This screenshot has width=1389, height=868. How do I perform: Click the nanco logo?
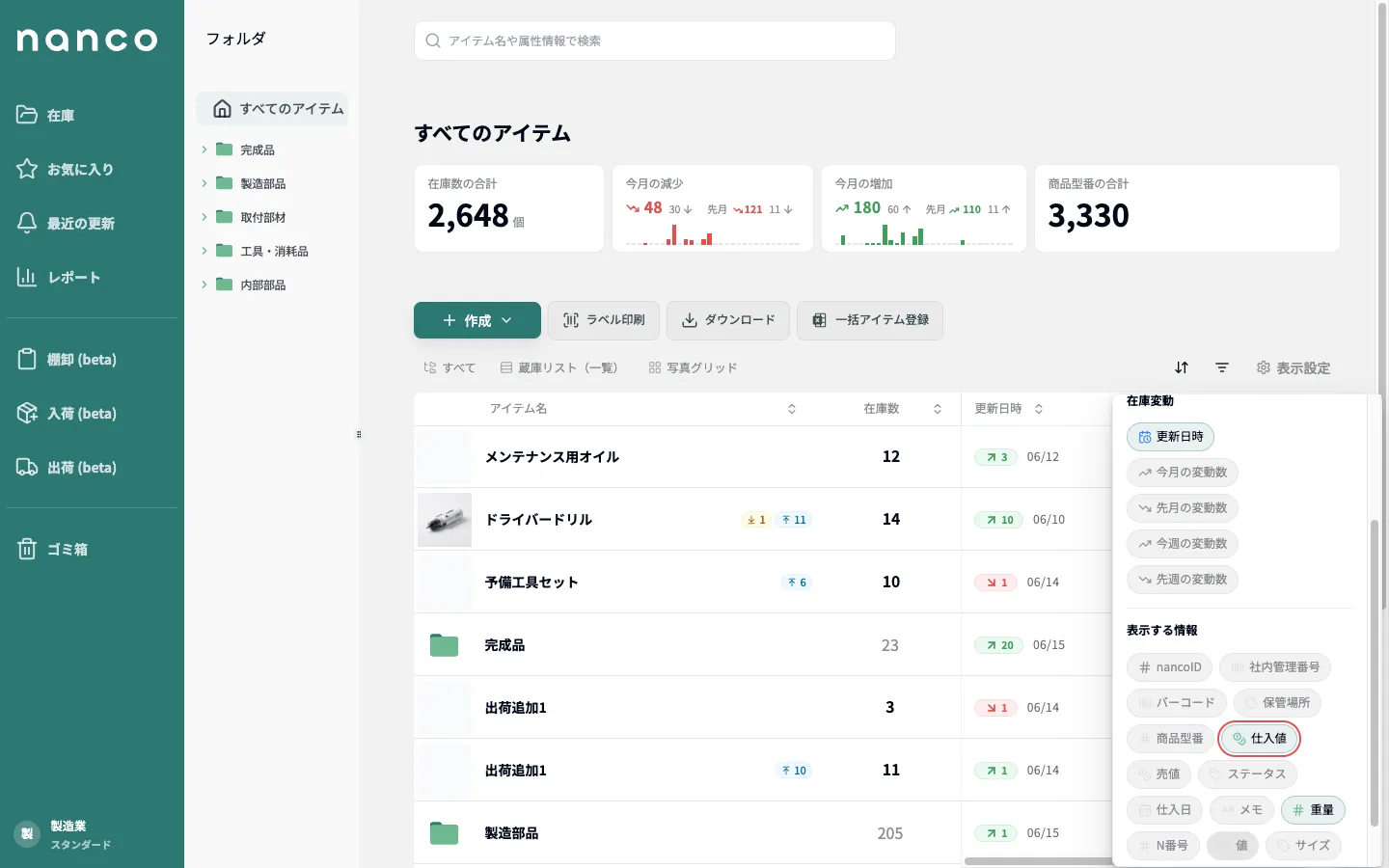(x=87, y=40)
